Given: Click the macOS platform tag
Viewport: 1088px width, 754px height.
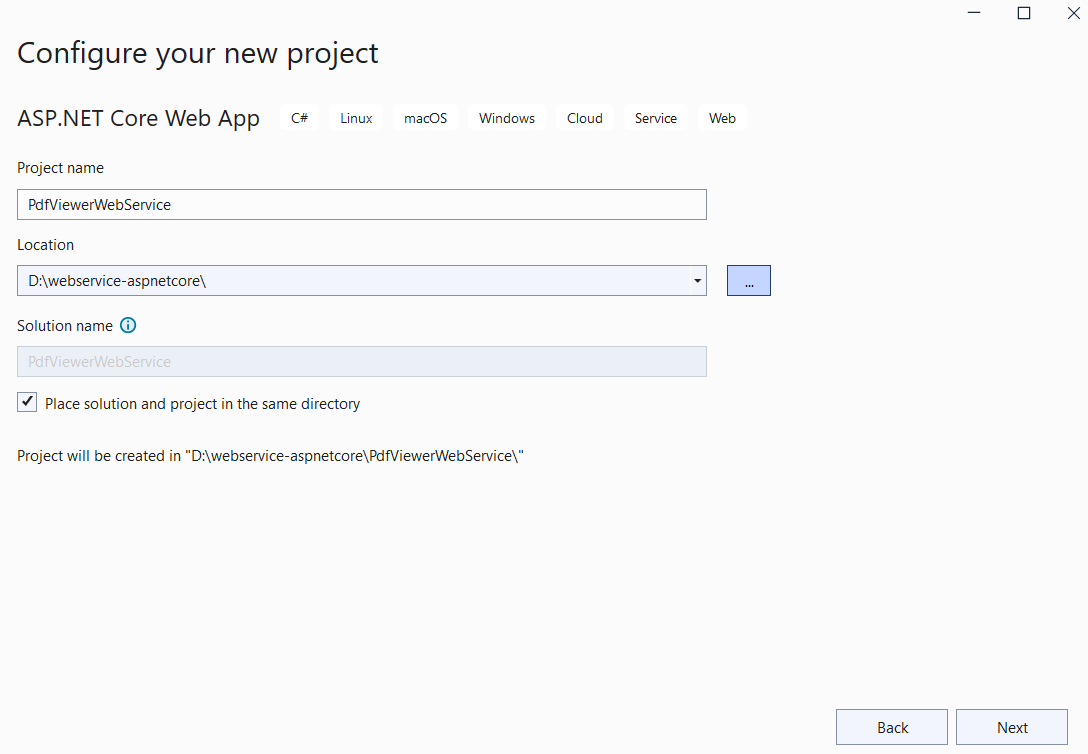Looking at the screenshot, I should click(x=425, y=118).
